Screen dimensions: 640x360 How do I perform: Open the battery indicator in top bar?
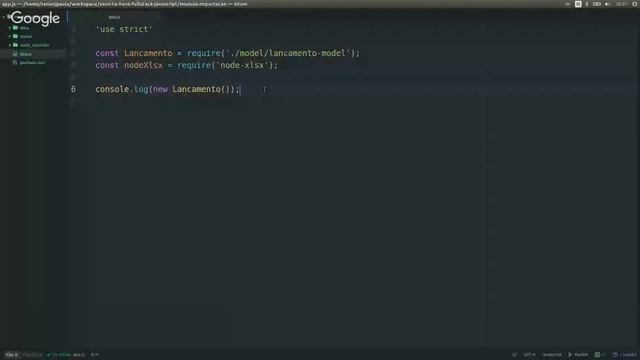(x=597, y=4)
